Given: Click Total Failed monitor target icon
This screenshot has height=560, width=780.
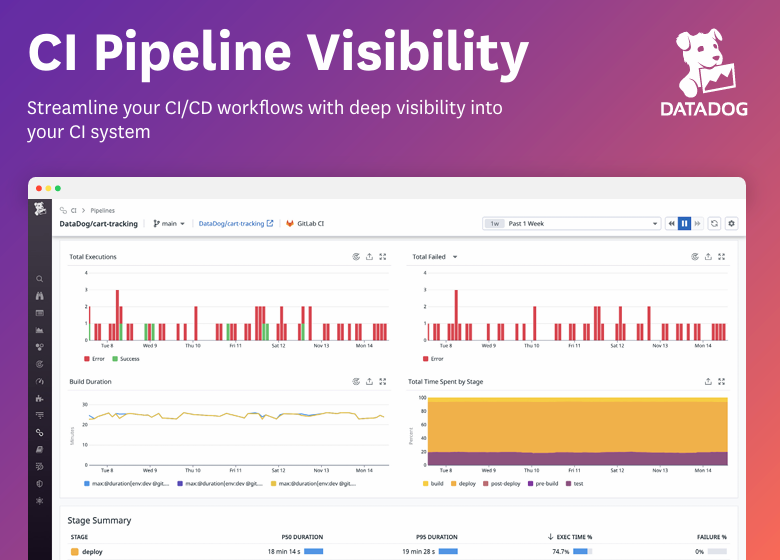Looking at the screenshot, I should (x=694, y=257).
